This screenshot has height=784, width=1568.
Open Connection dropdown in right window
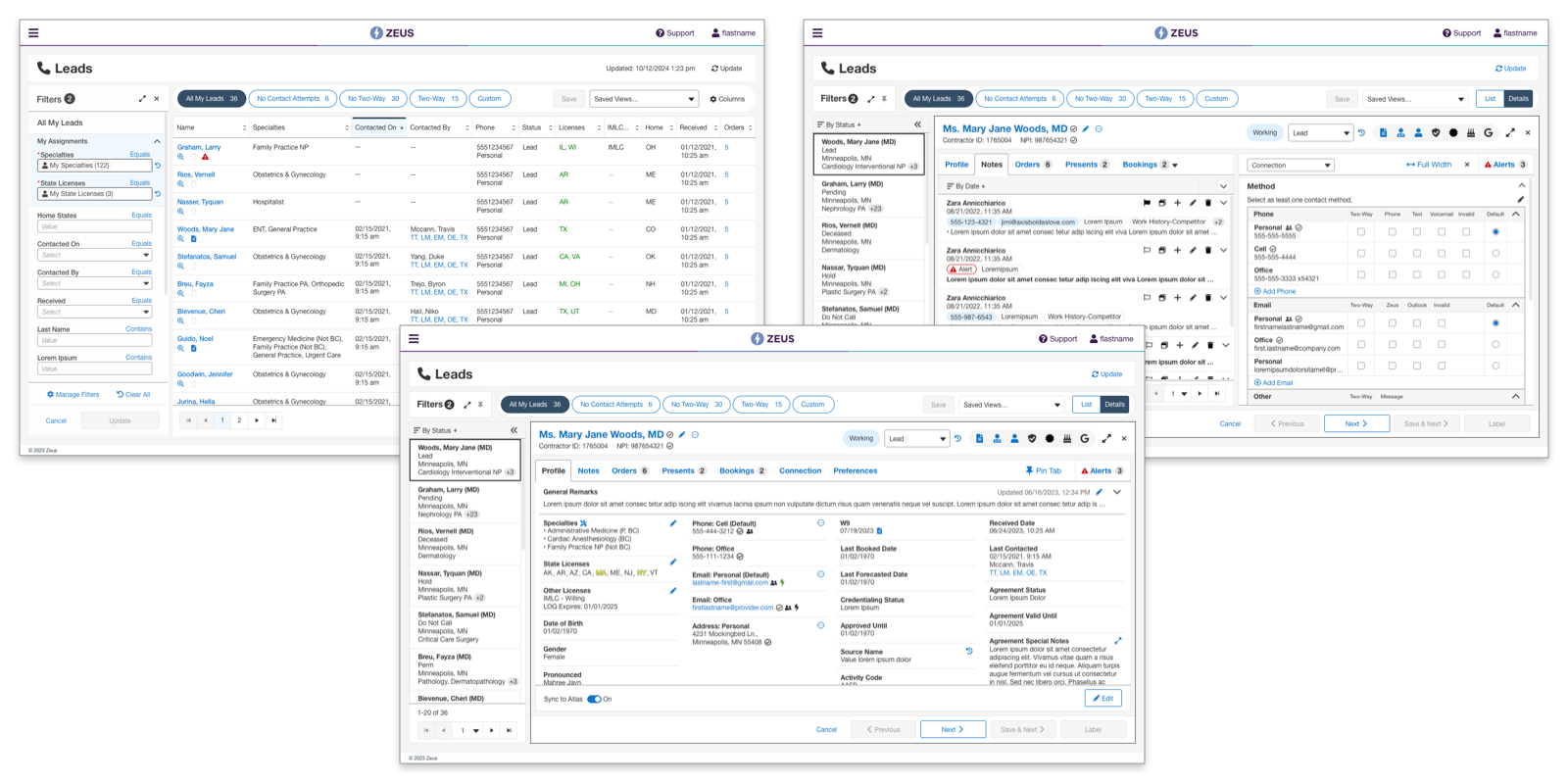(1290, 166)
